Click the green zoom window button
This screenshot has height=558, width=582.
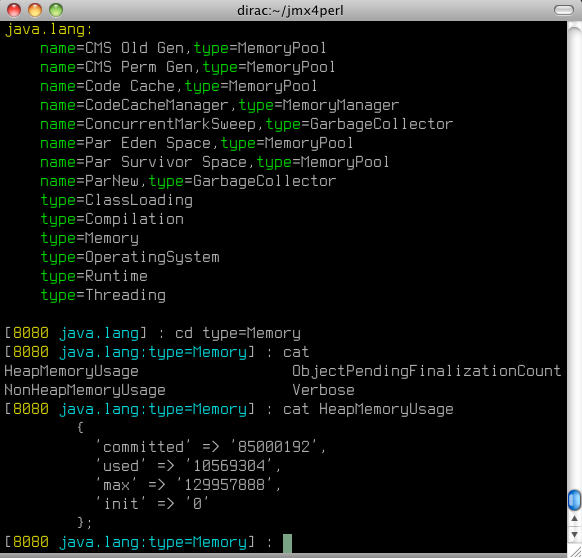pyautogui.click(x=56, y=10)
